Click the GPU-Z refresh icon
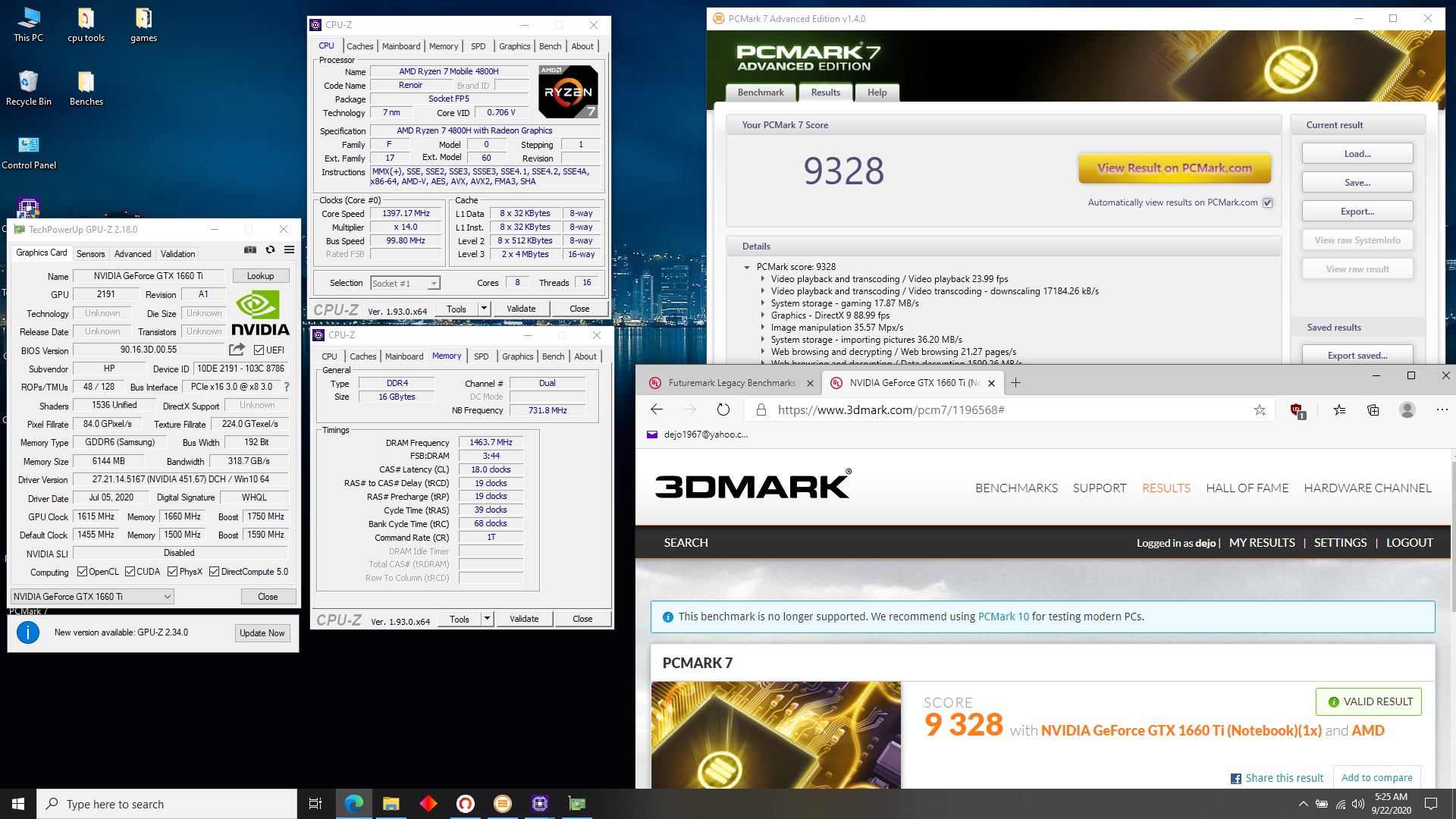 [x=270, y=249]
